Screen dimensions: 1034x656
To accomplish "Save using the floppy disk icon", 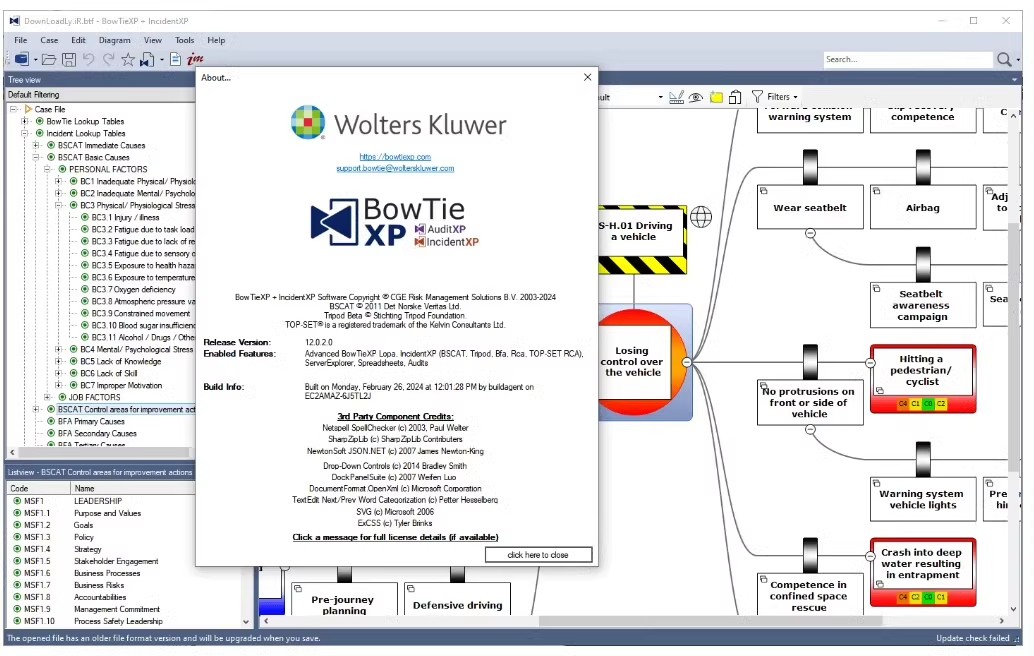I will (69, 59).
